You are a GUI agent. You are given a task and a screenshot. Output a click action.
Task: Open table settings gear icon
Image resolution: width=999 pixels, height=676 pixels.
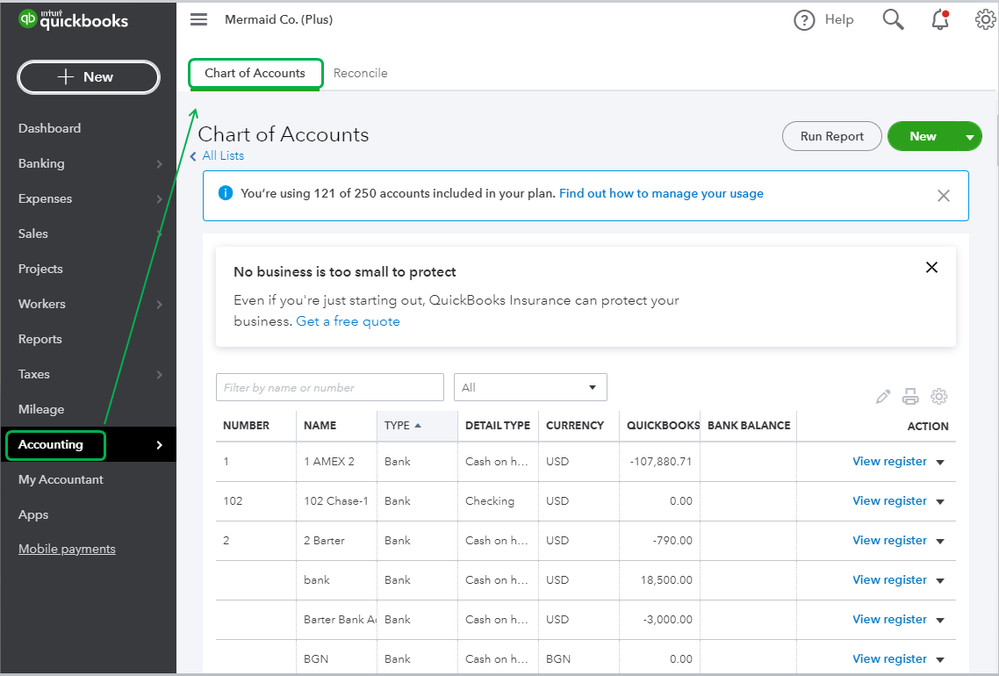(939, 397)
